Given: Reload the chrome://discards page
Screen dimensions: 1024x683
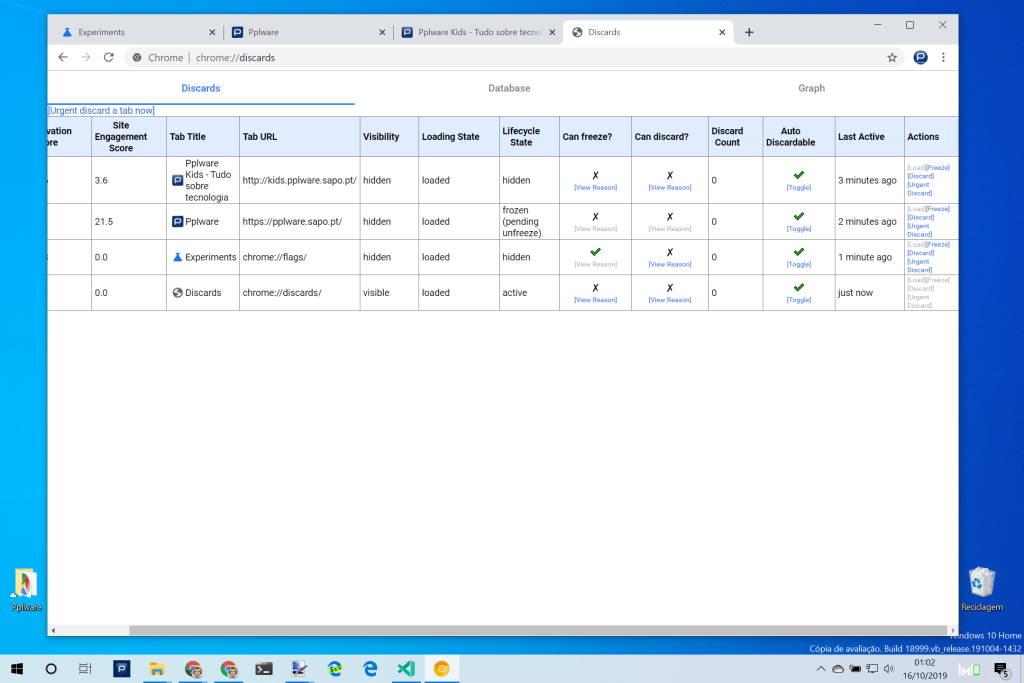Looking at the screenshot, I should 109,58.
